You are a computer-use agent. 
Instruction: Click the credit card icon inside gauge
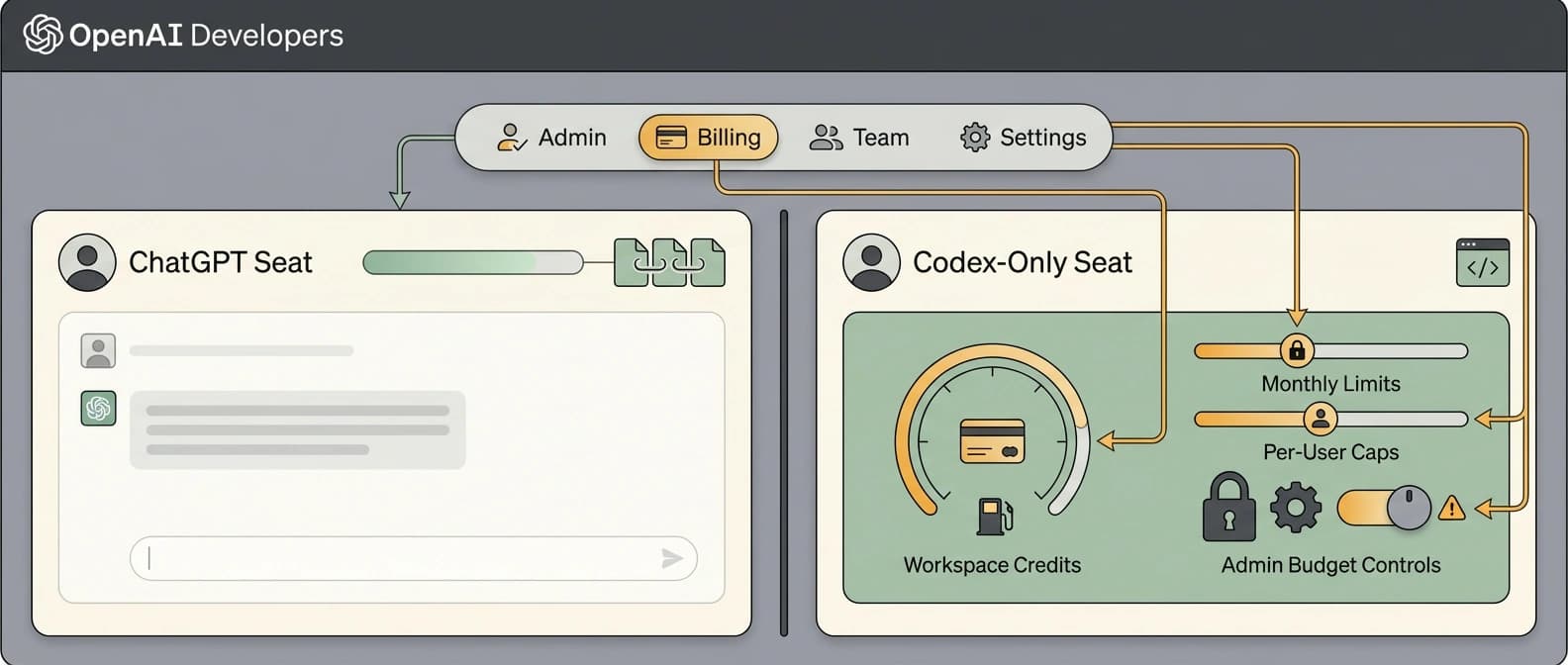click(x=992, y=442)
